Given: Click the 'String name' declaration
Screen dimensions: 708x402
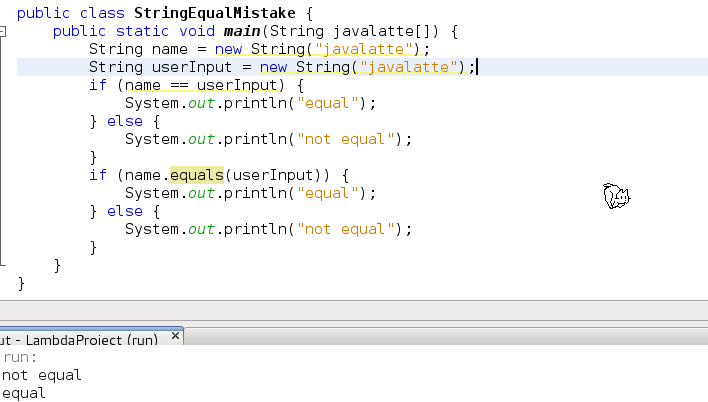Looking at the screenshot, I should [x=138, y=49].
